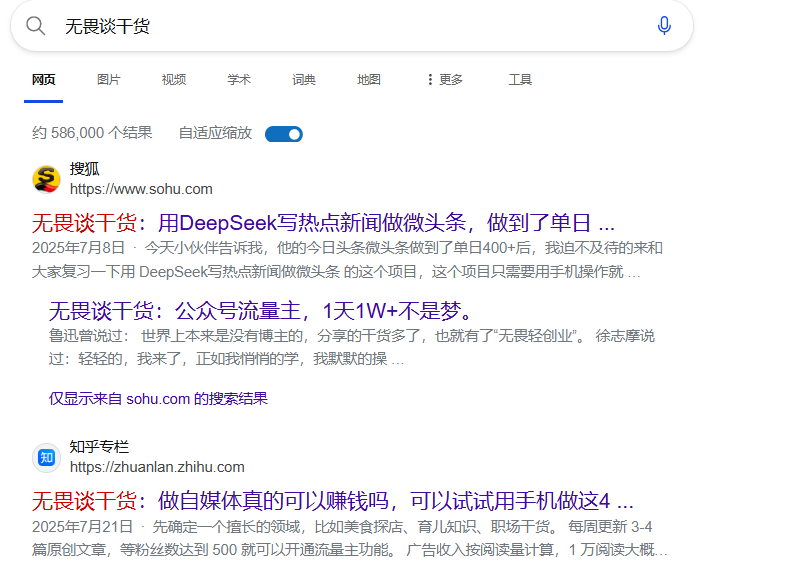
Task: Click the https://zhuanlan.zhihu.com URL
Action: coord(157,467)
